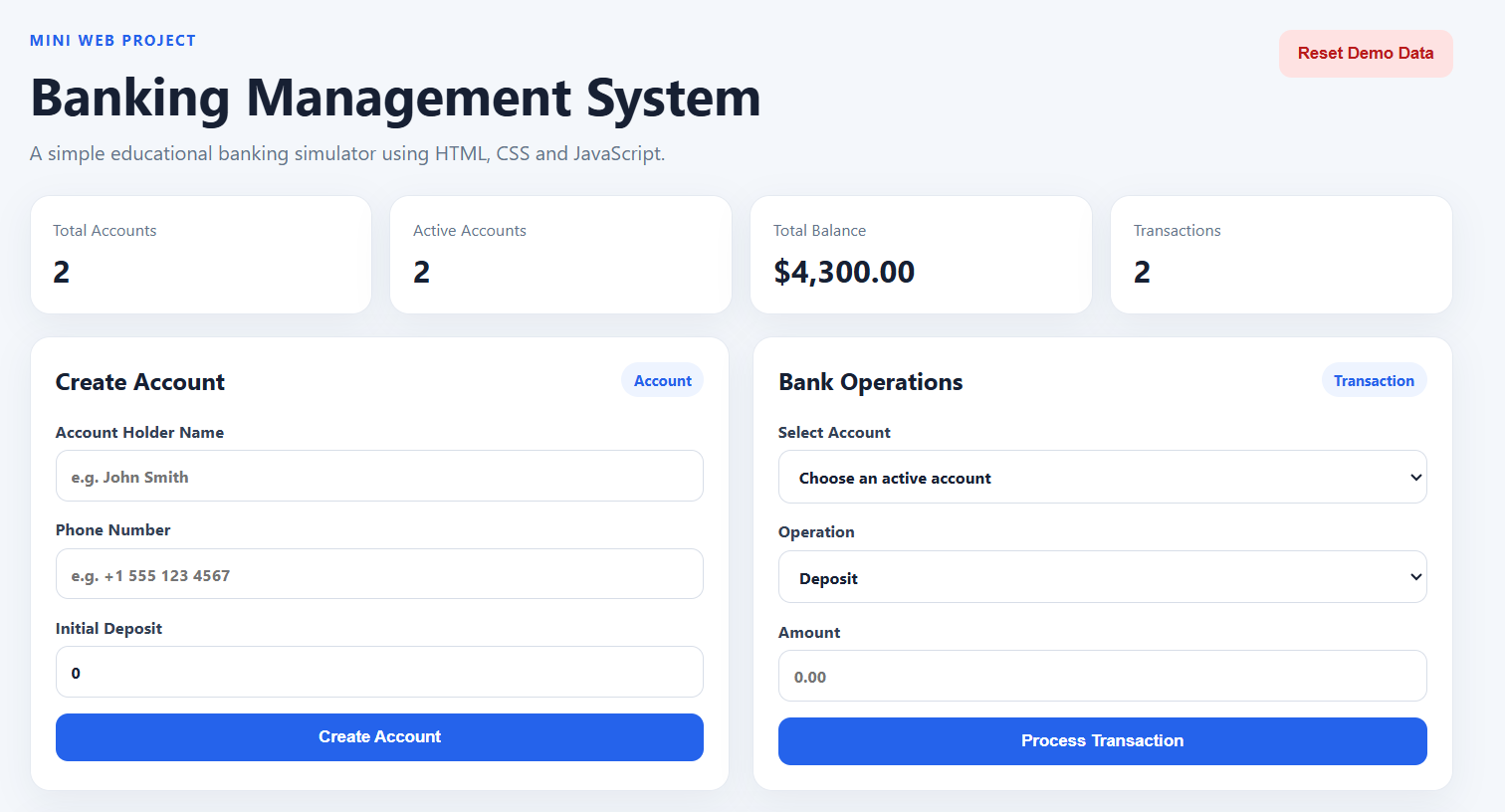Click into the Initial Deposit field
Viewport: 1505px width, 812px height.
379,672
